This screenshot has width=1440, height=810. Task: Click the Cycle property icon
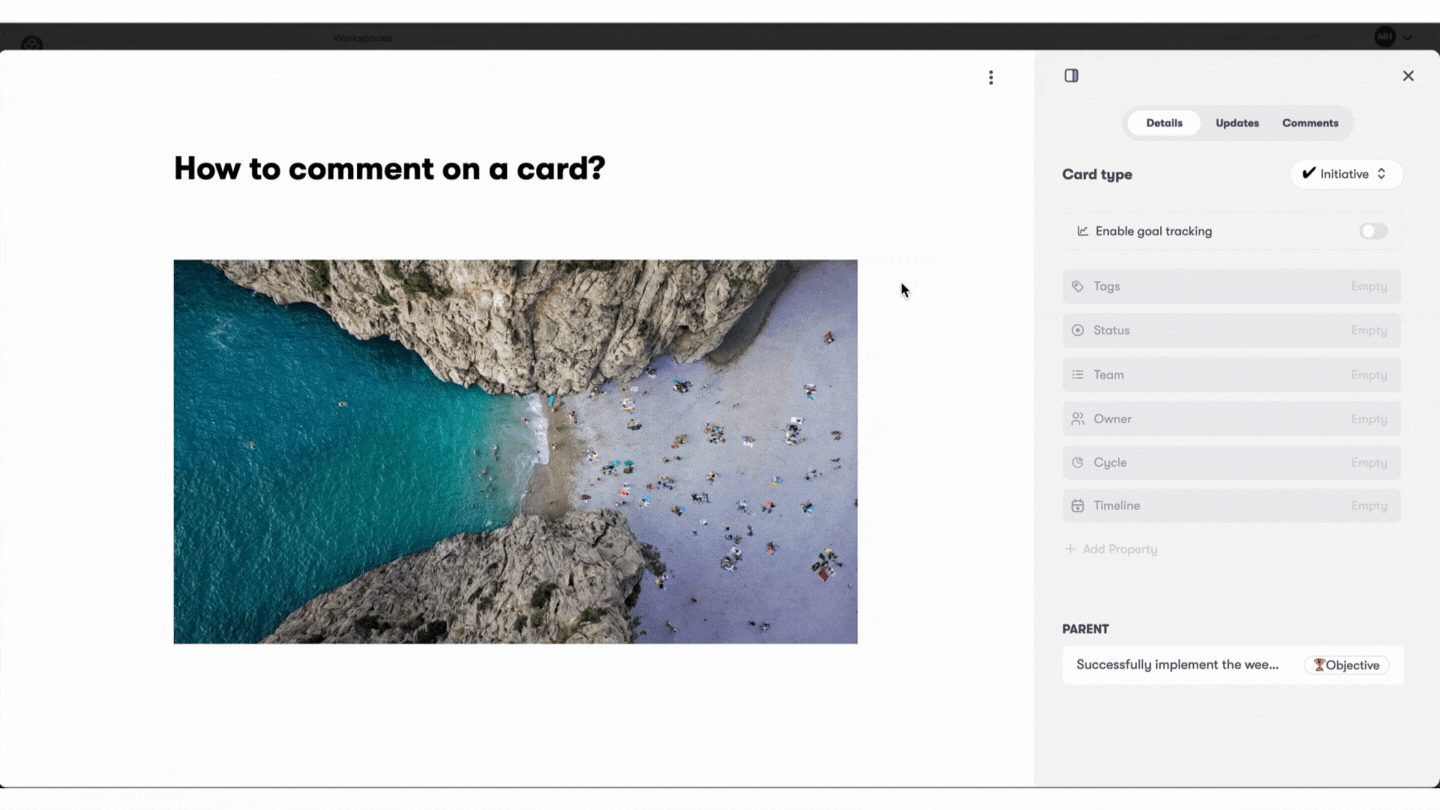pyautogui.click(x=1077, y=463)
